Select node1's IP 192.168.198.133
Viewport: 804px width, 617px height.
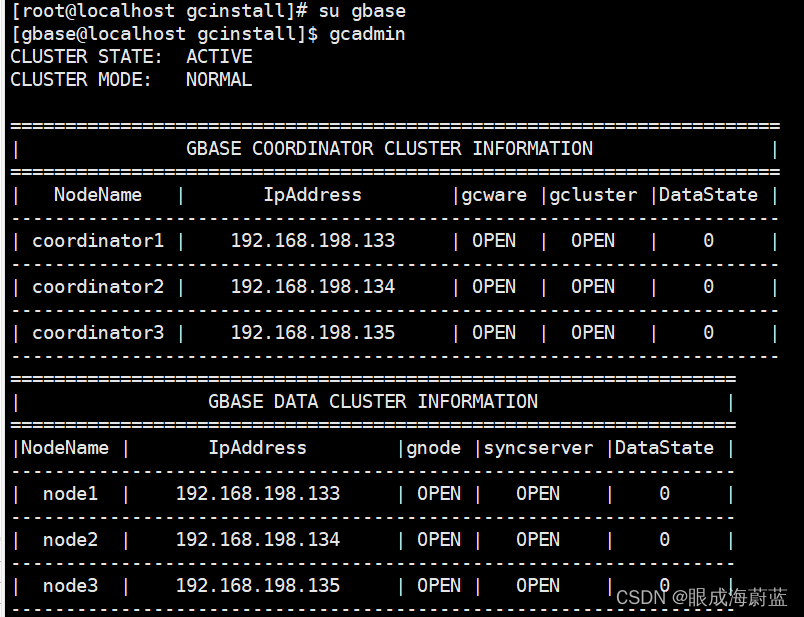258,494
